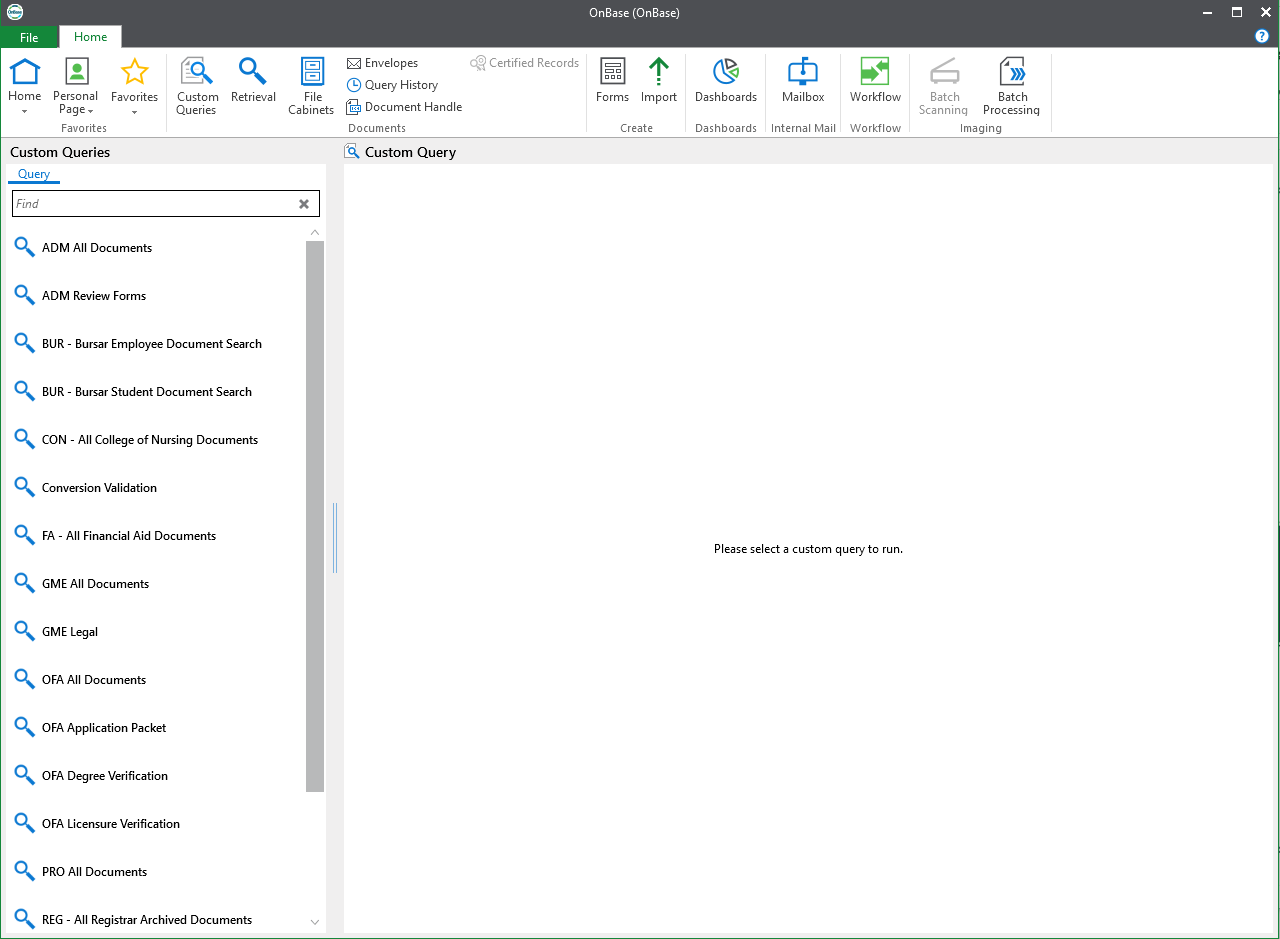Open the File menu tab
Screen dimensions: 1280x939
[x=29, y=37]
